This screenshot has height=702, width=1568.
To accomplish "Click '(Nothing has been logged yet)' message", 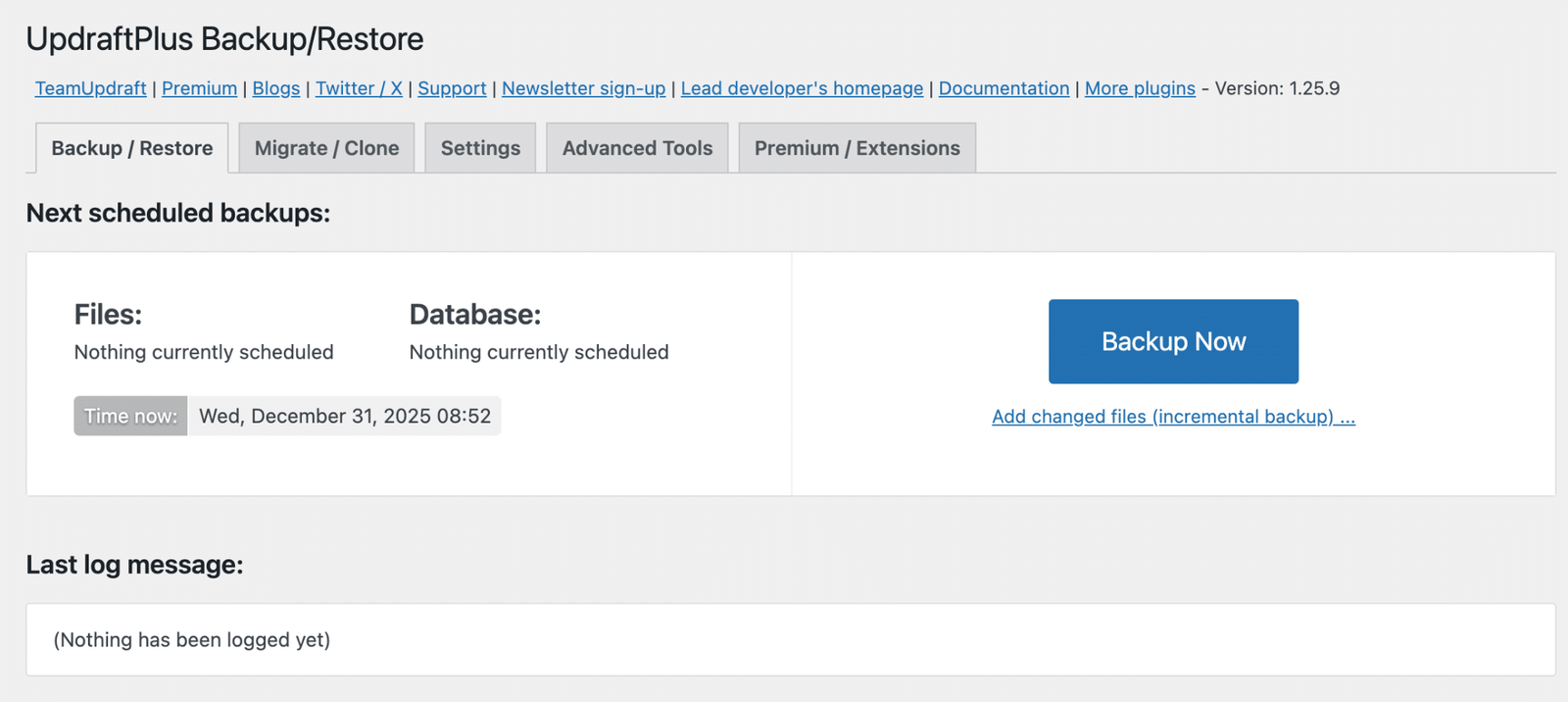I will click(x=192, y=640).
